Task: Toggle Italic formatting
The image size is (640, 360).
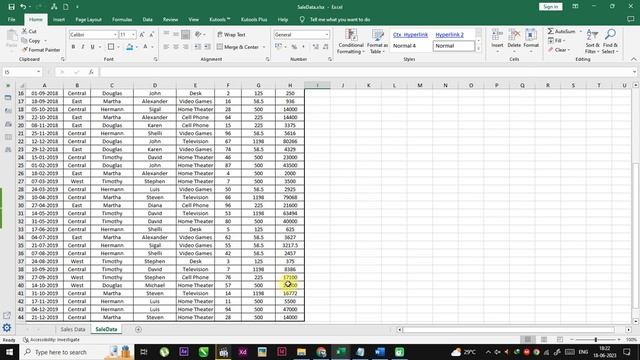Action: (x=83, y=47)
